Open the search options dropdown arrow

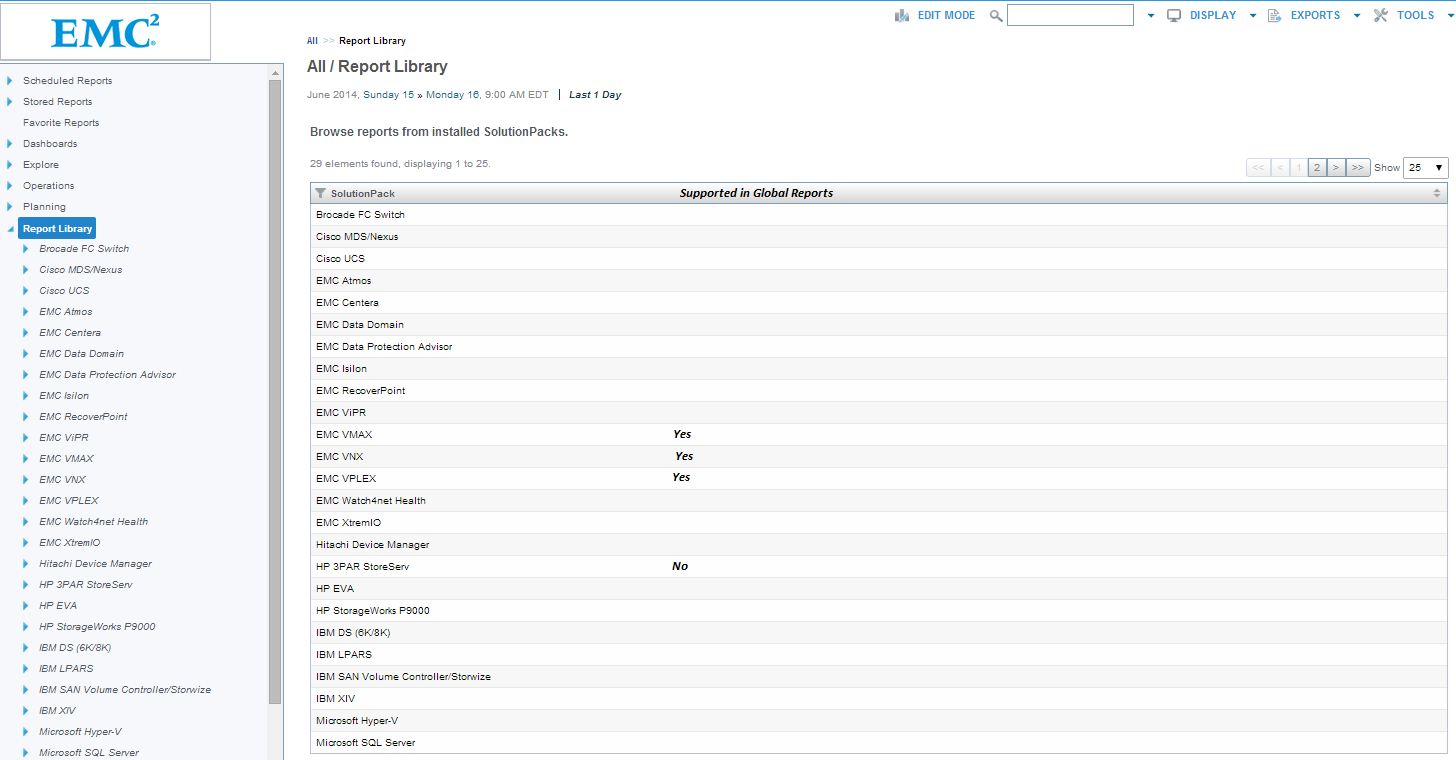[x=1151, y=16]
